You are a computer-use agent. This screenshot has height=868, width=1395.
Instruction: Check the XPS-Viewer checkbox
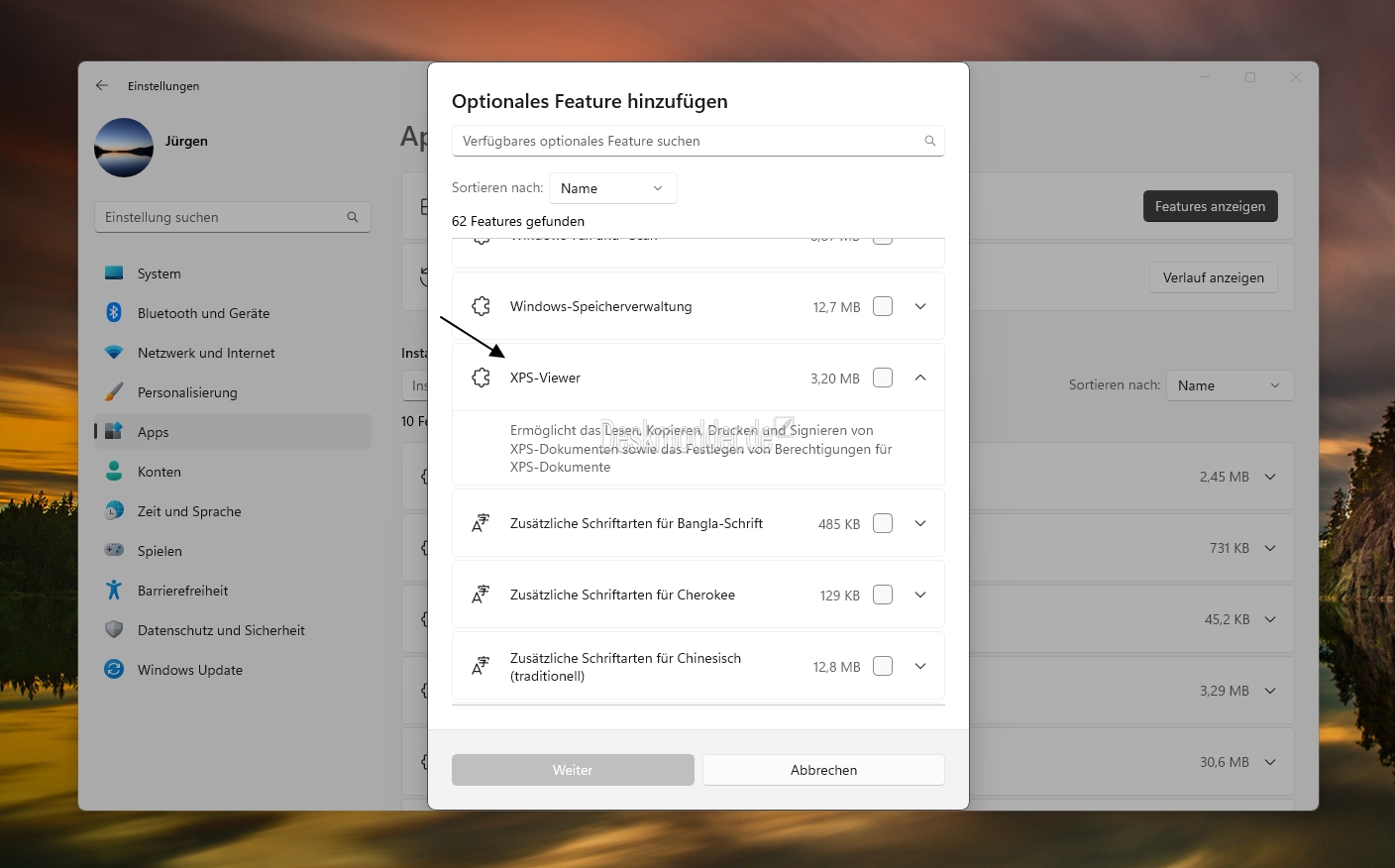[883, 378]
